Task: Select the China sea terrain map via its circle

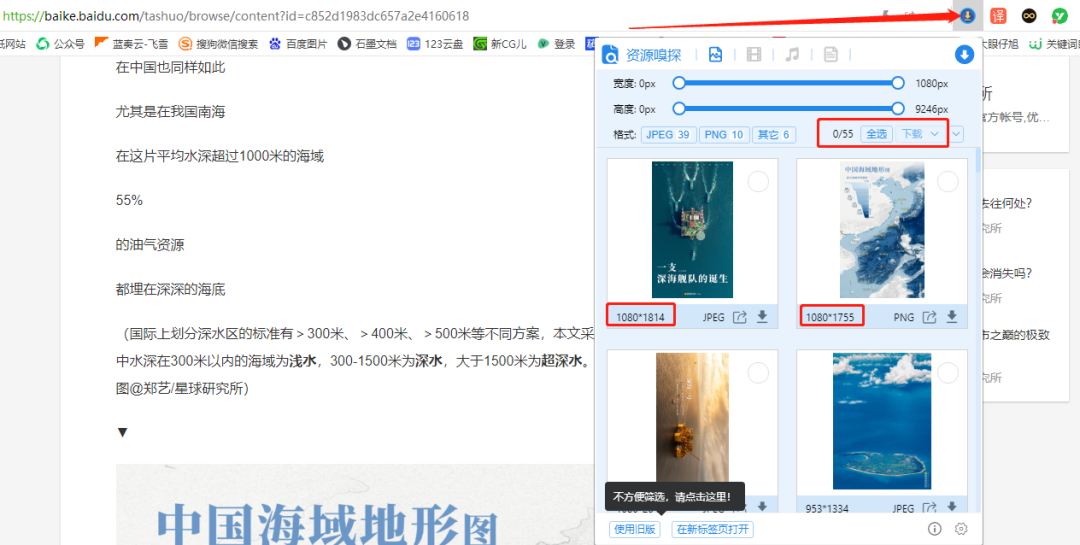Action: coord(948,182)
